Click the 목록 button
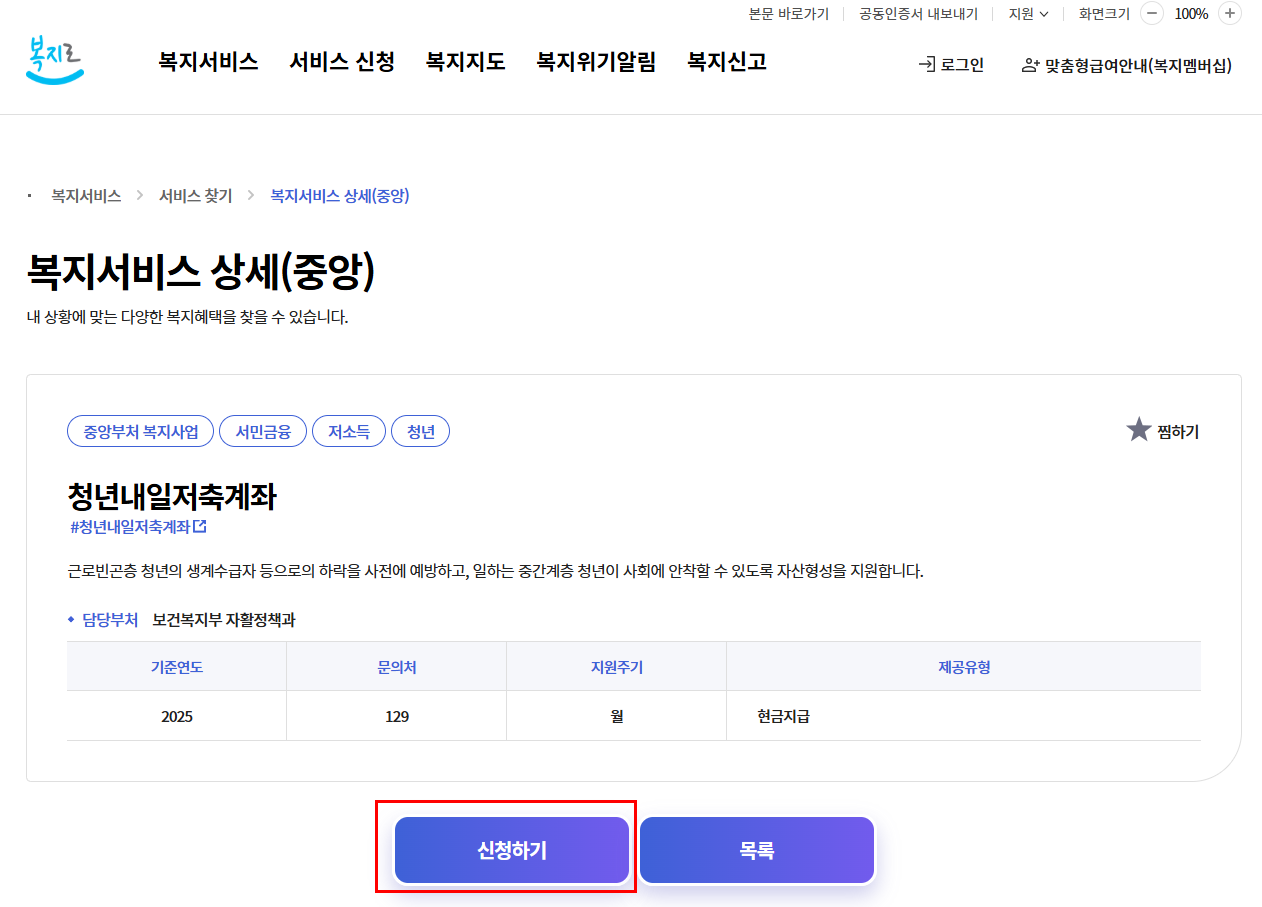Image resolution: width=1262 pixels, height=907 pixels. tap(757, 851)
